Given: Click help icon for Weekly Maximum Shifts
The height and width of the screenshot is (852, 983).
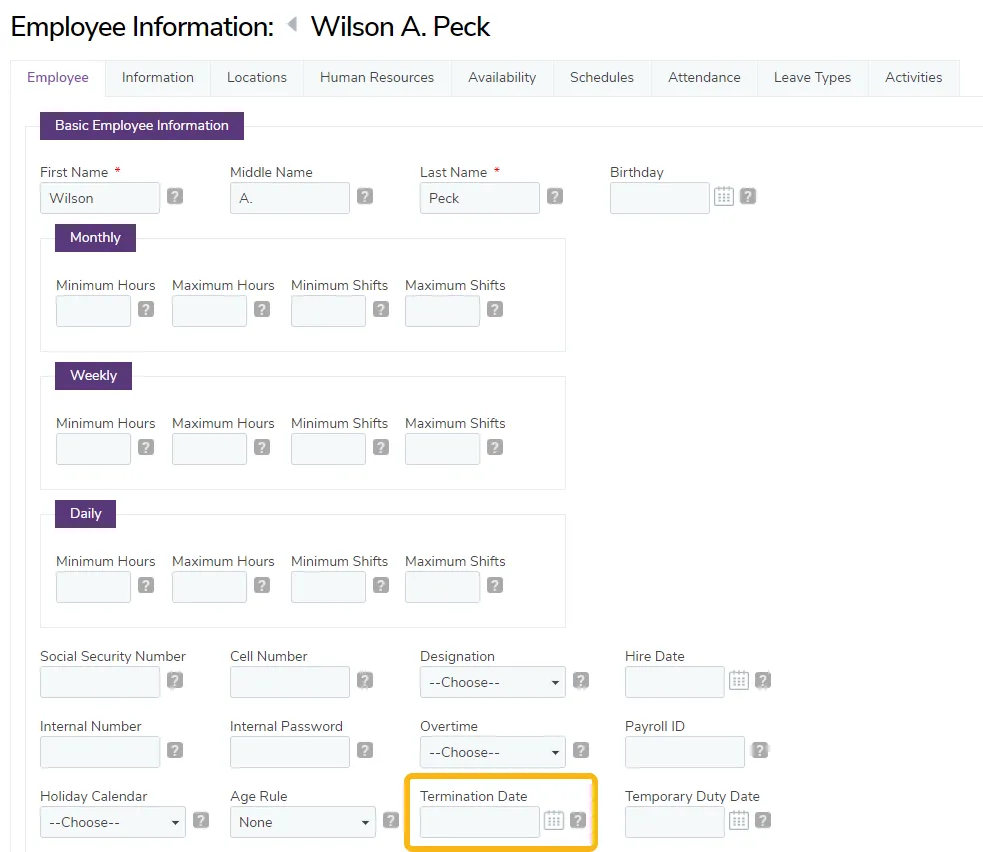Looking at the screenshot, I should pyautogui.click(x=495, y=447).
